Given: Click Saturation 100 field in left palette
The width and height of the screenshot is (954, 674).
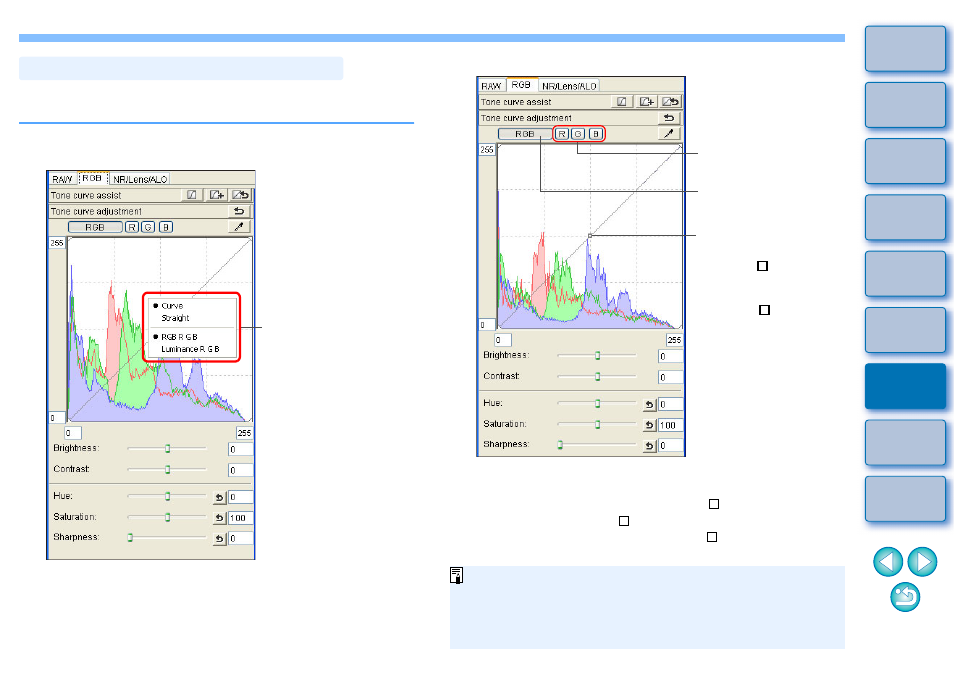Looking at the screenshot, I should click(240, 518).
